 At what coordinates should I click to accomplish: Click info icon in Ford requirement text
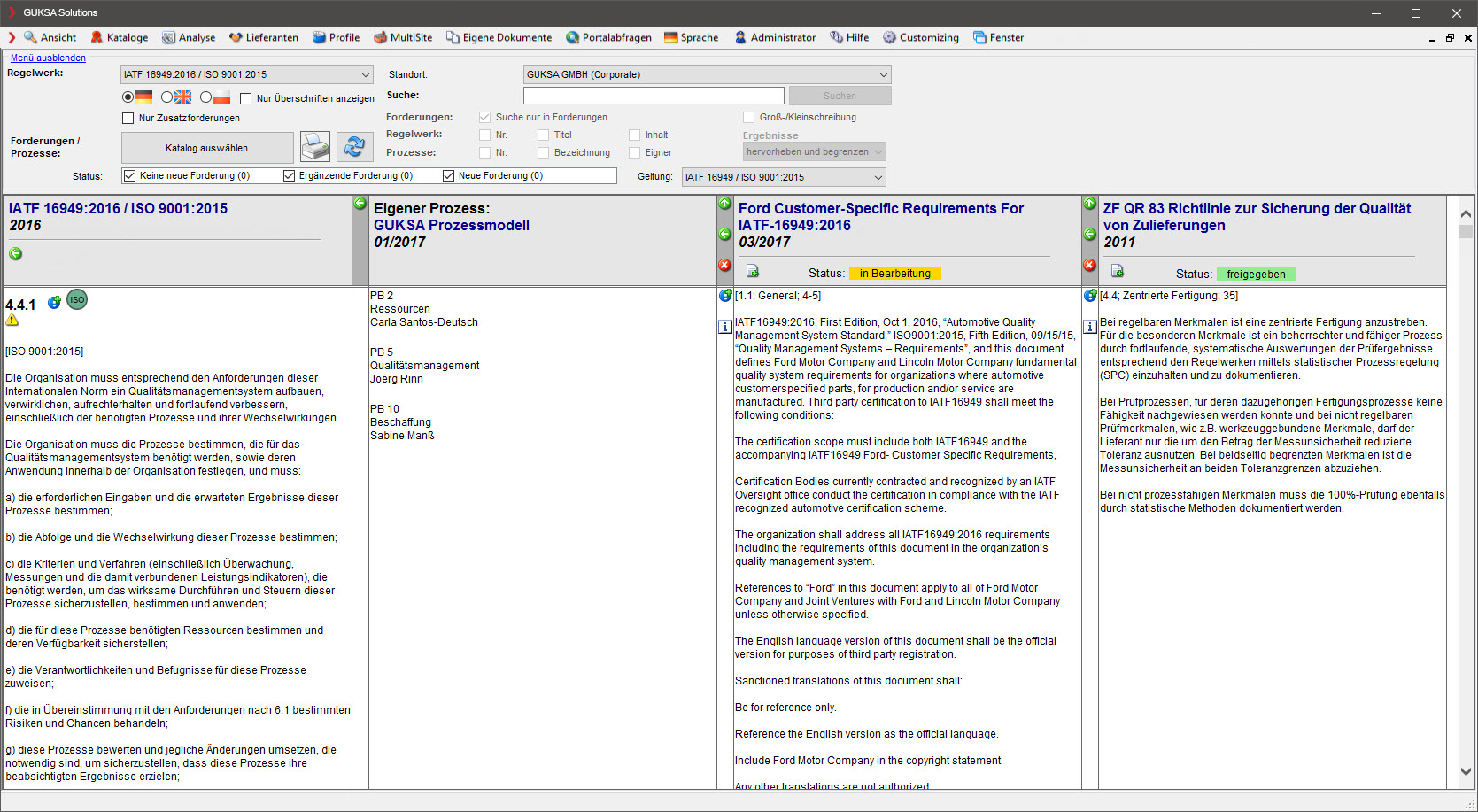click(724, 327)
